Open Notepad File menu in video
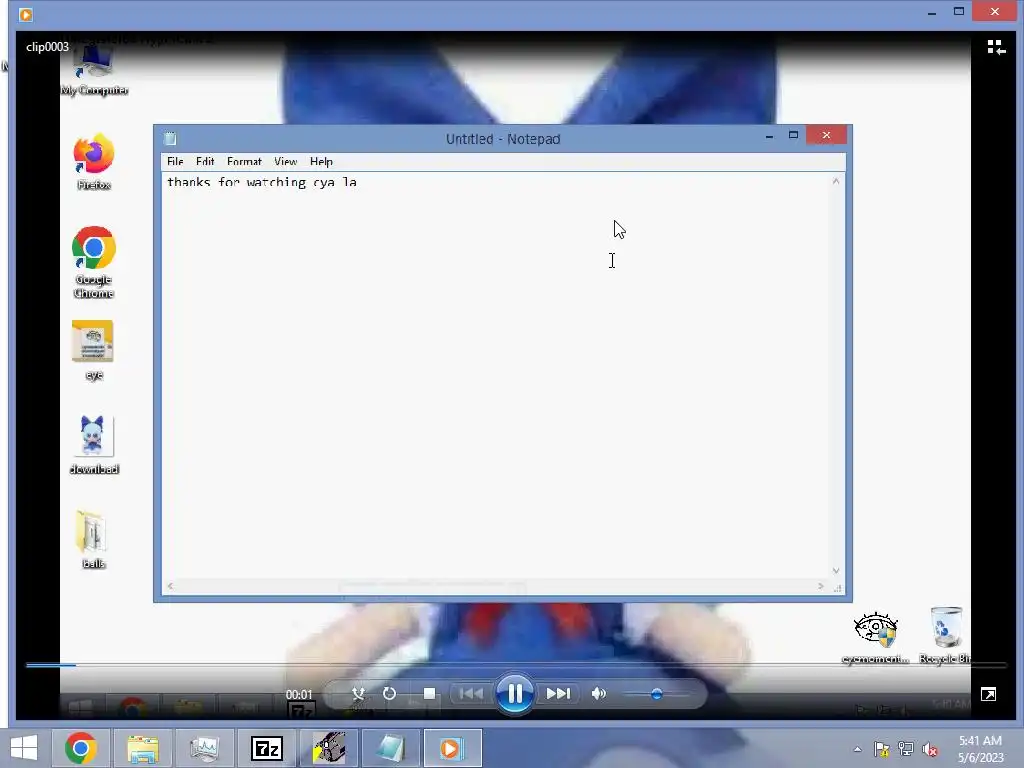Screen dimensions: 1024x768 (x=175, y=161)
